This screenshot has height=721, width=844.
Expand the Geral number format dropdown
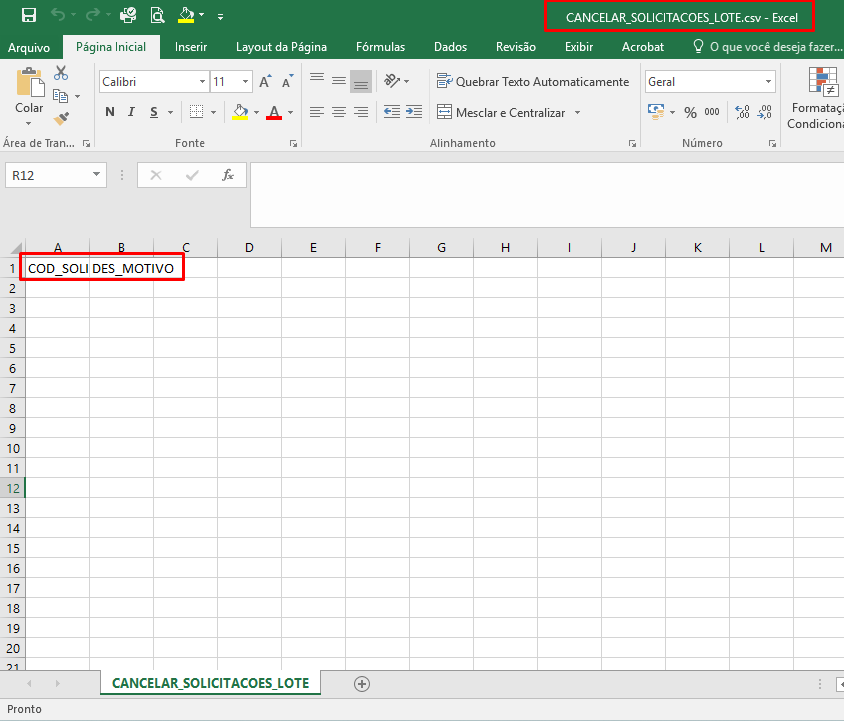768,82
